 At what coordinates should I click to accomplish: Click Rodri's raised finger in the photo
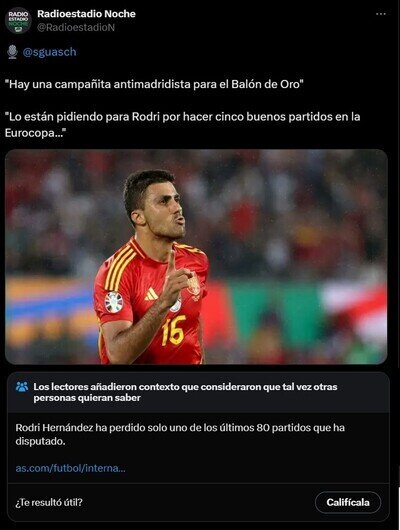click(x=171, y=262)
